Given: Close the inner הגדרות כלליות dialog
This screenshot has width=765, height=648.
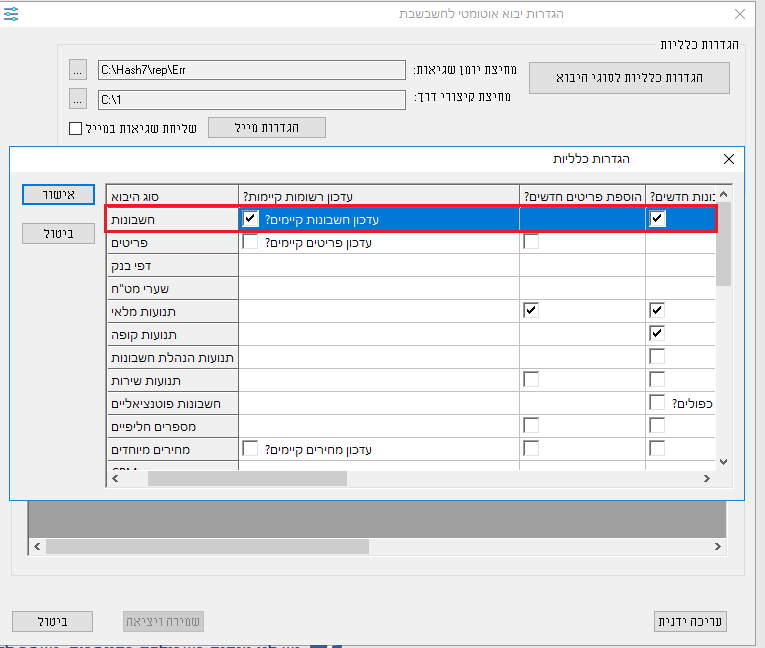Looking at the screenshot, I should click(728, 159).
